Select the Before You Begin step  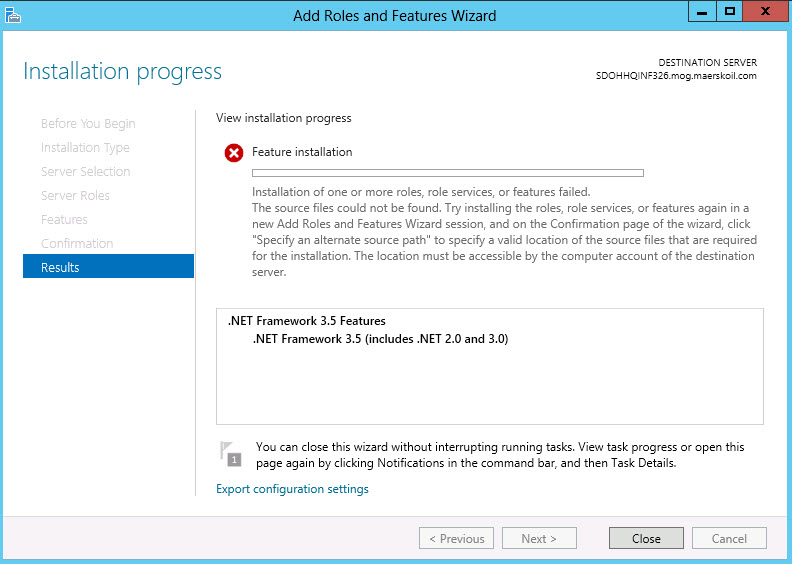coord(88,124)
